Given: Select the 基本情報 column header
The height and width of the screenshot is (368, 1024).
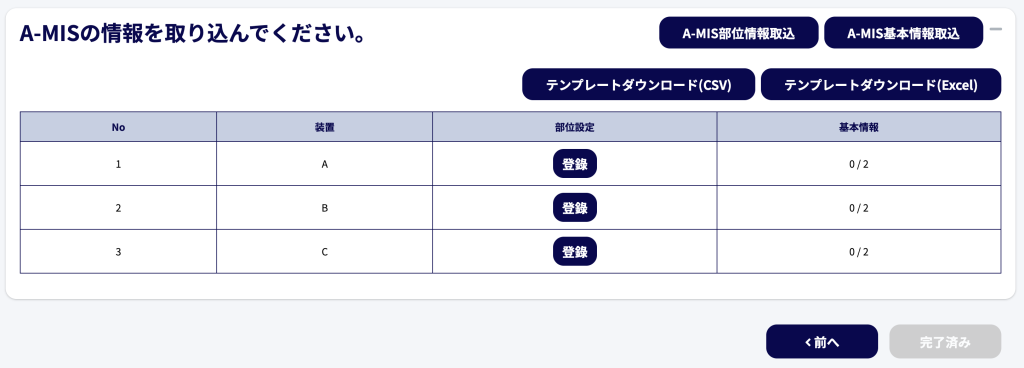Looking at the screenshot, I should coord(858,127).
